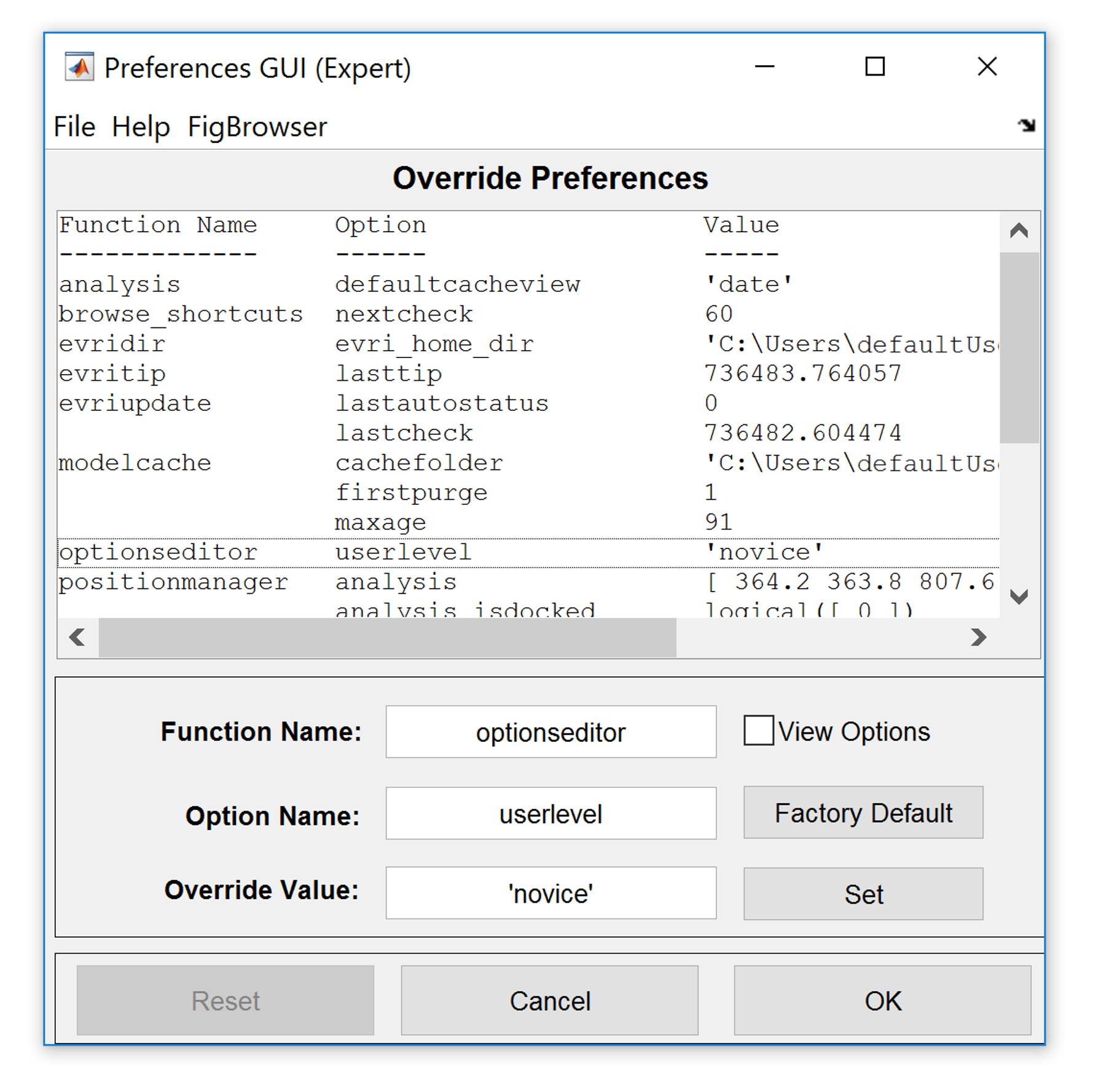
Task: Open the FigBrowser menu
Action: [x=257, y=127]
